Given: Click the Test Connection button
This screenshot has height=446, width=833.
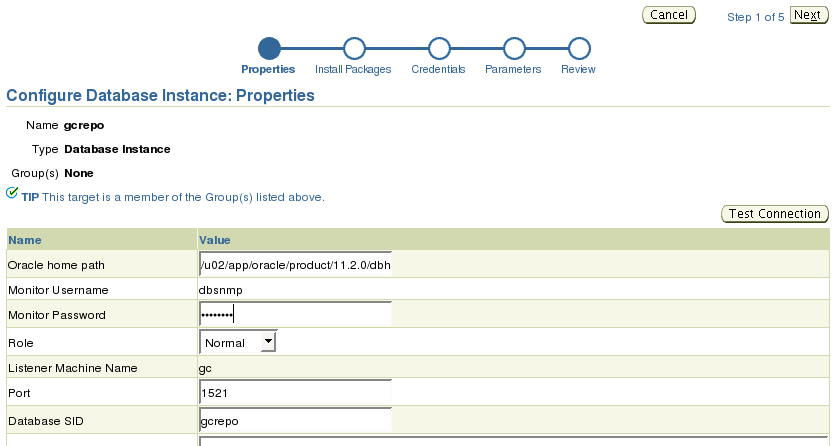Looking at the screenshot, I should pos(775,214).
